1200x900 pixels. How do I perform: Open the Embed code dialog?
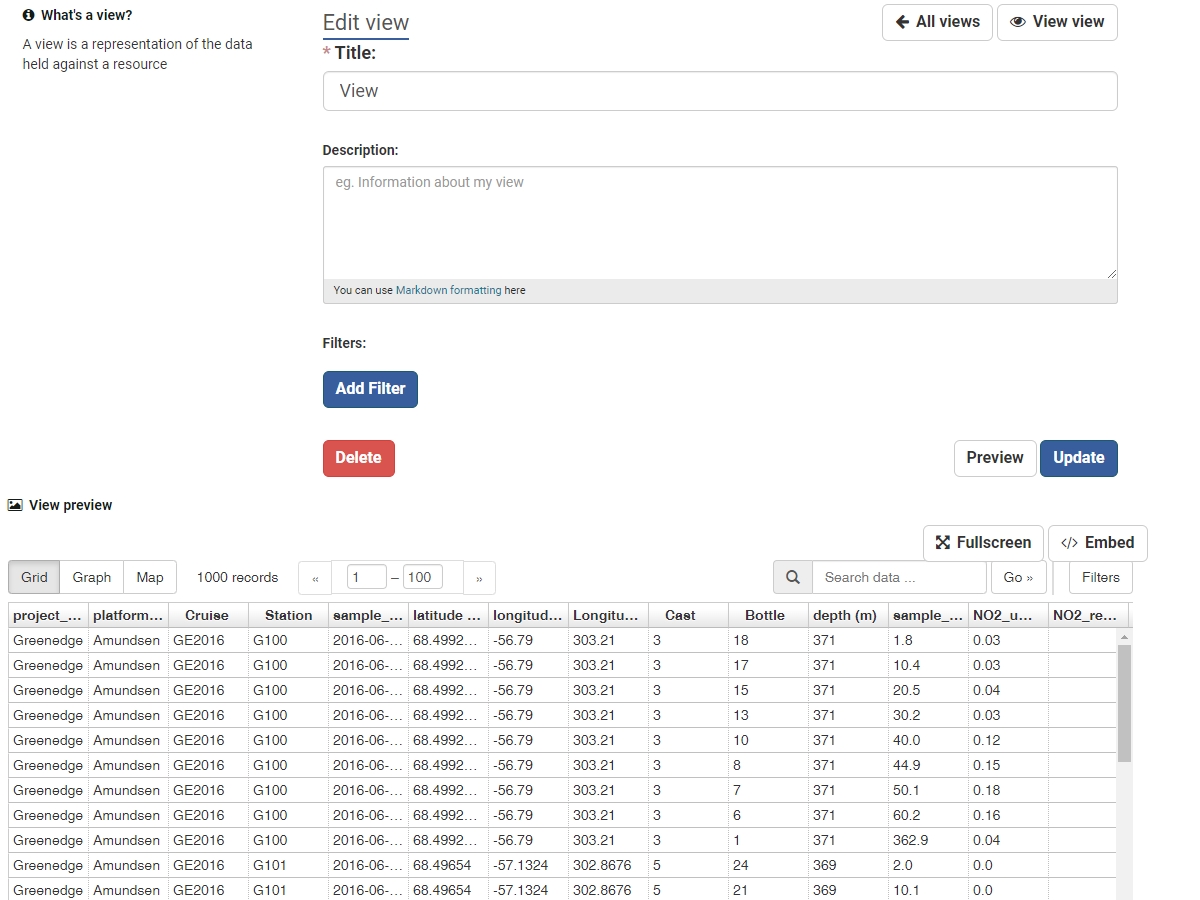pyautogui.click(x=1097, y=543)
